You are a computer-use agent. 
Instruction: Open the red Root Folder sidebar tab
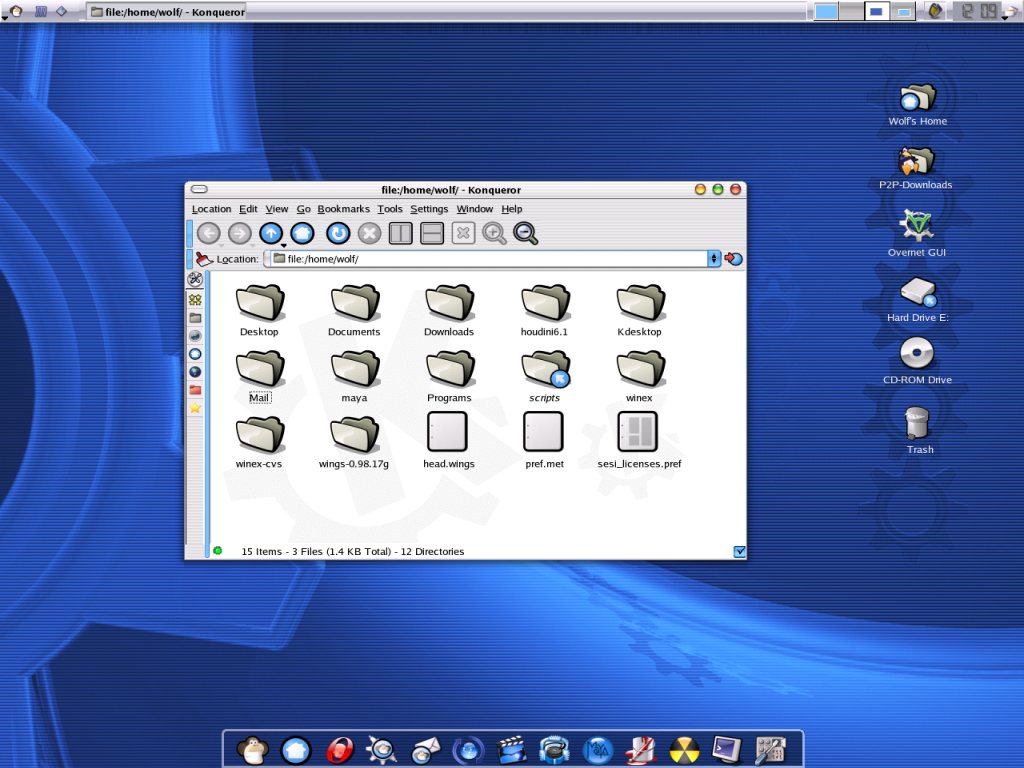tap(195, 390)
